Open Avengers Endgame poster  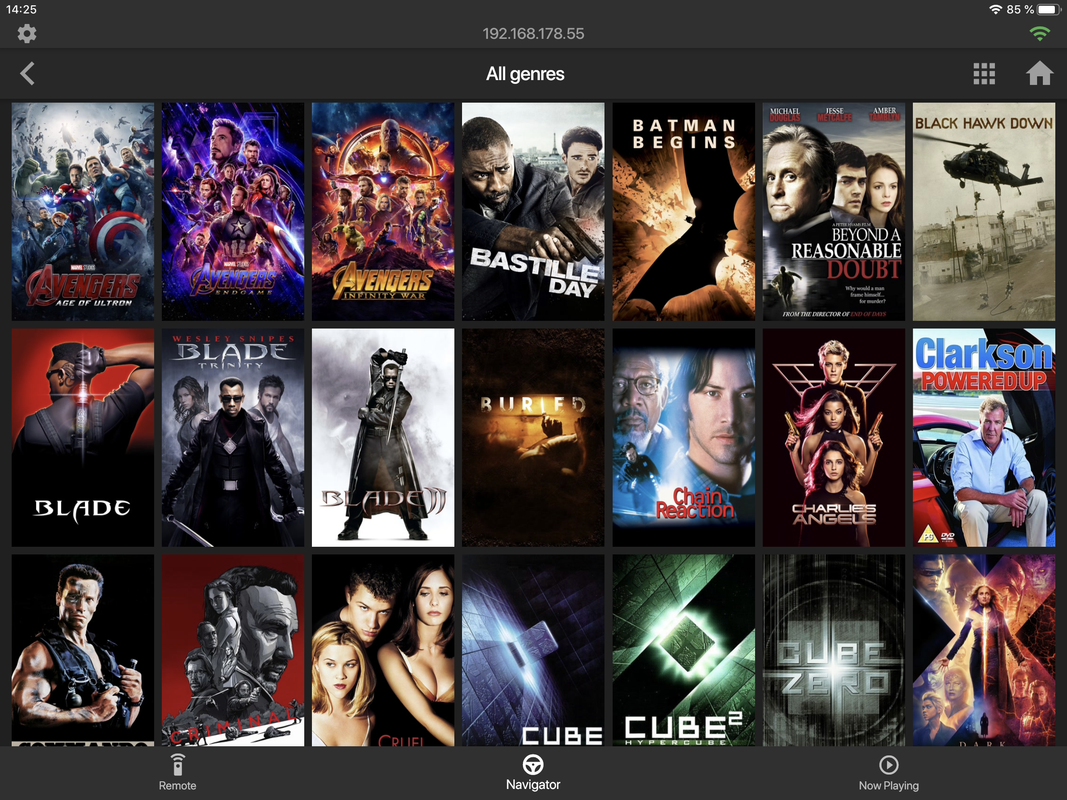(x=233, y=212)
